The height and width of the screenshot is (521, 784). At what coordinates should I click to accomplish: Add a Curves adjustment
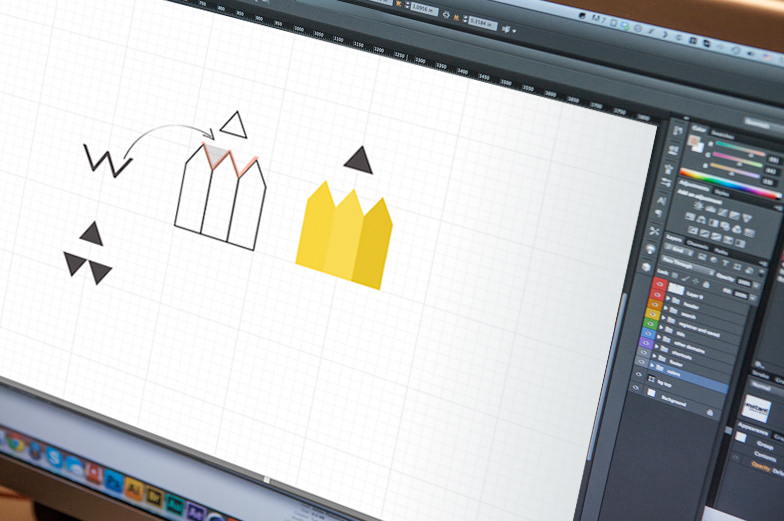(x=722, y=212)
